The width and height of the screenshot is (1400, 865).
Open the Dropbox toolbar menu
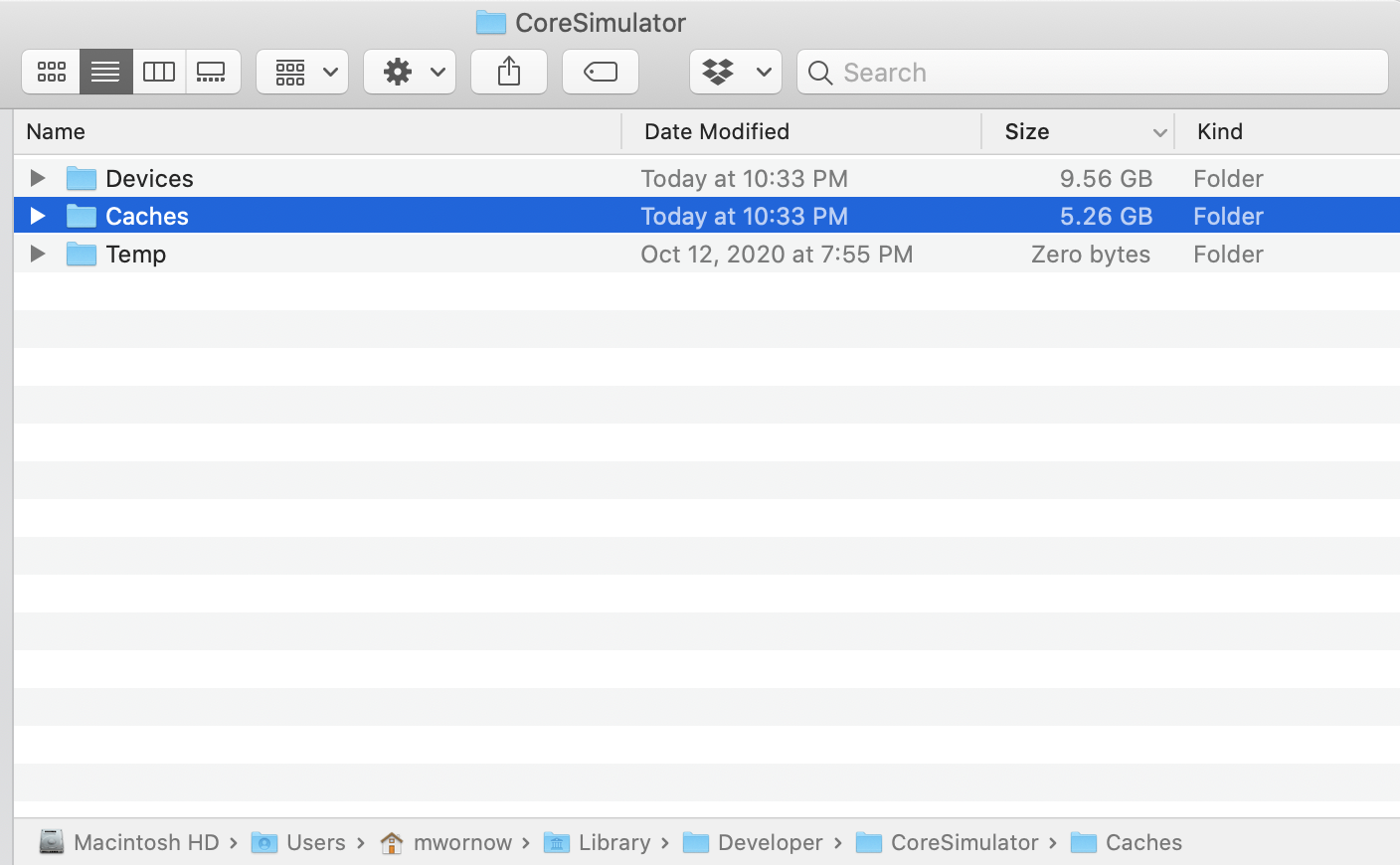click(736, 72)
